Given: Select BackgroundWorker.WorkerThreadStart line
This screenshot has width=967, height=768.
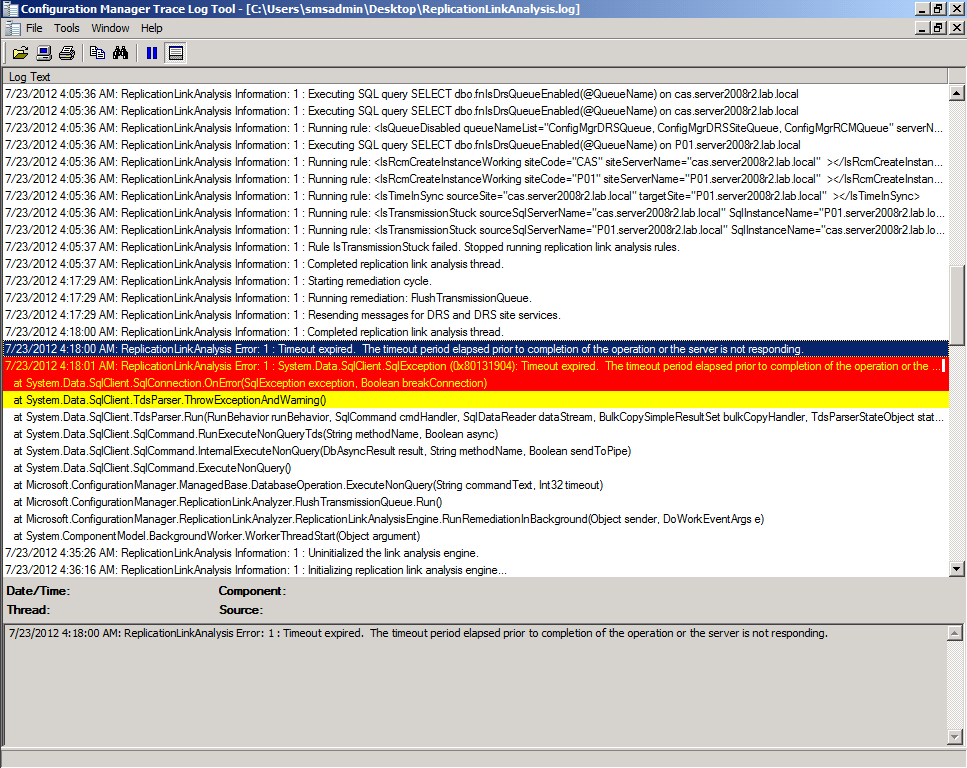Looking at the screenshot, I should click(475, 536).
